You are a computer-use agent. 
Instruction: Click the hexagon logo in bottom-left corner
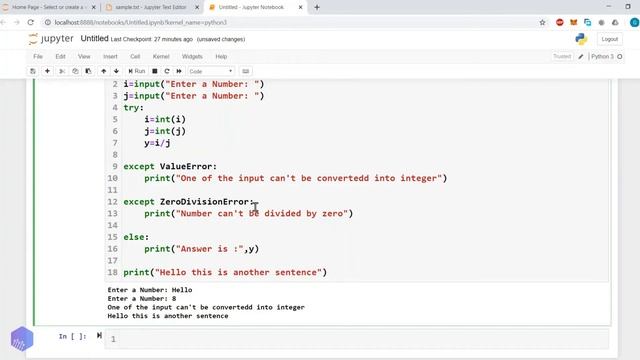click(22, 339)
